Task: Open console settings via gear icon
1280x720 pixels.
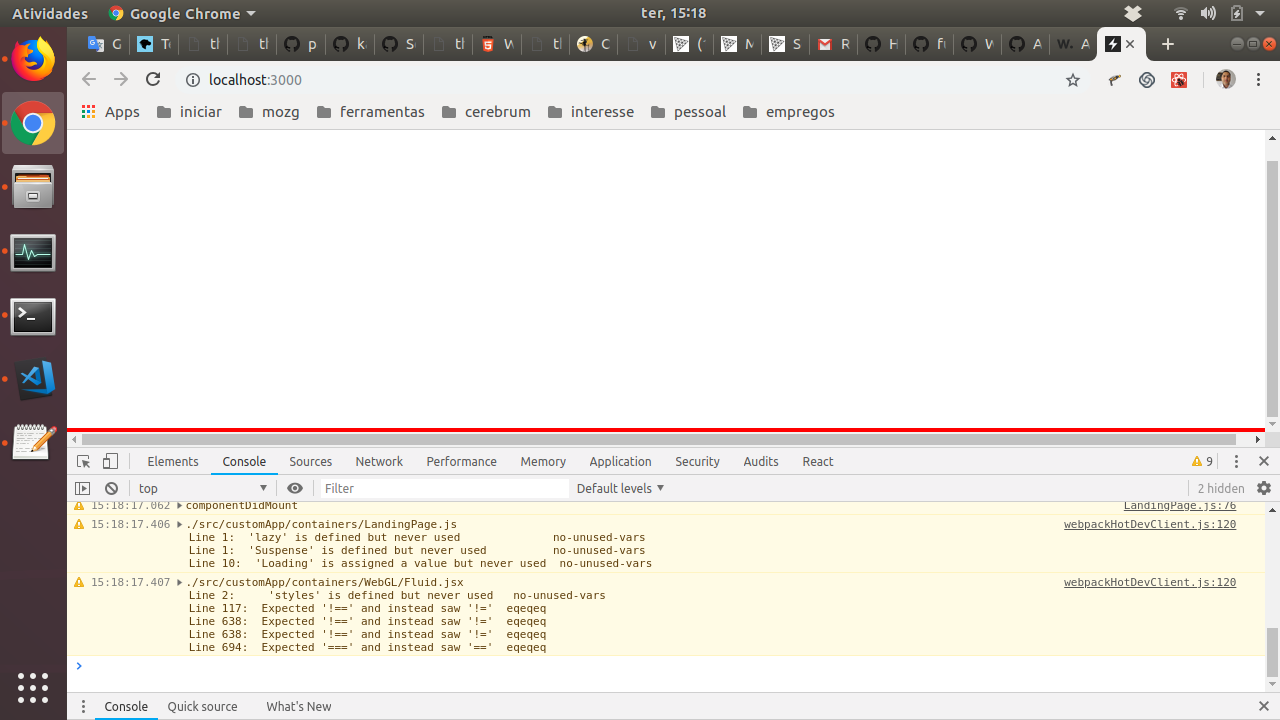Action: coord(1264,488)
